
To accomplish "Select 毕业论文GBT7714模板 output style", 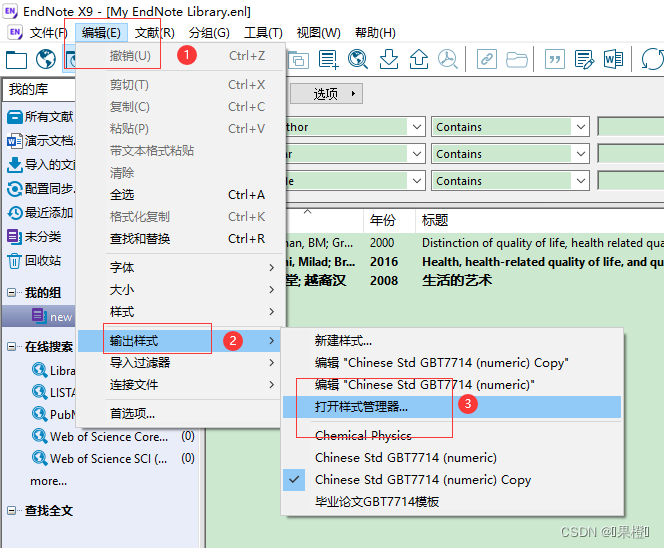I will 452,502.
